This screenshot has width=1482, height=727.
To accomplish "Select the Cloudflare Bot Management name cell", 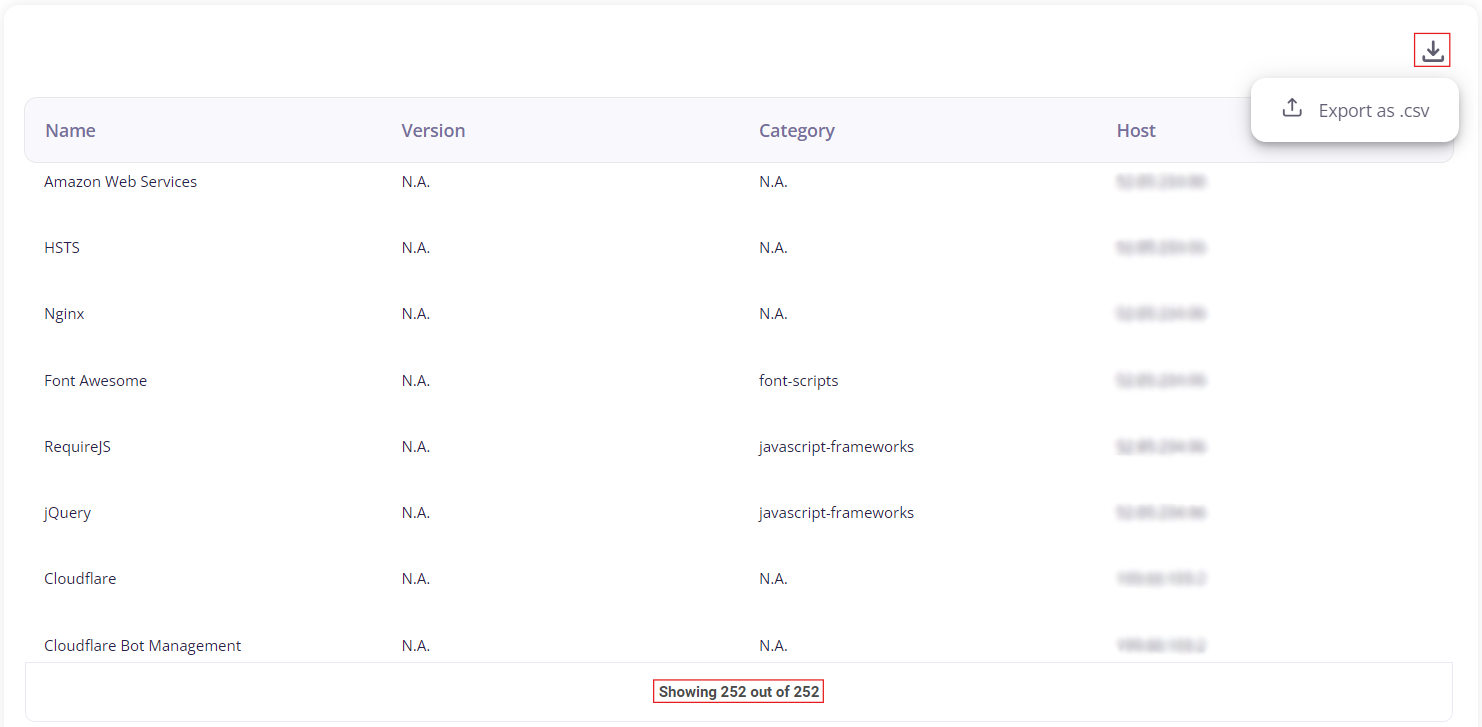I will [143, 646].
